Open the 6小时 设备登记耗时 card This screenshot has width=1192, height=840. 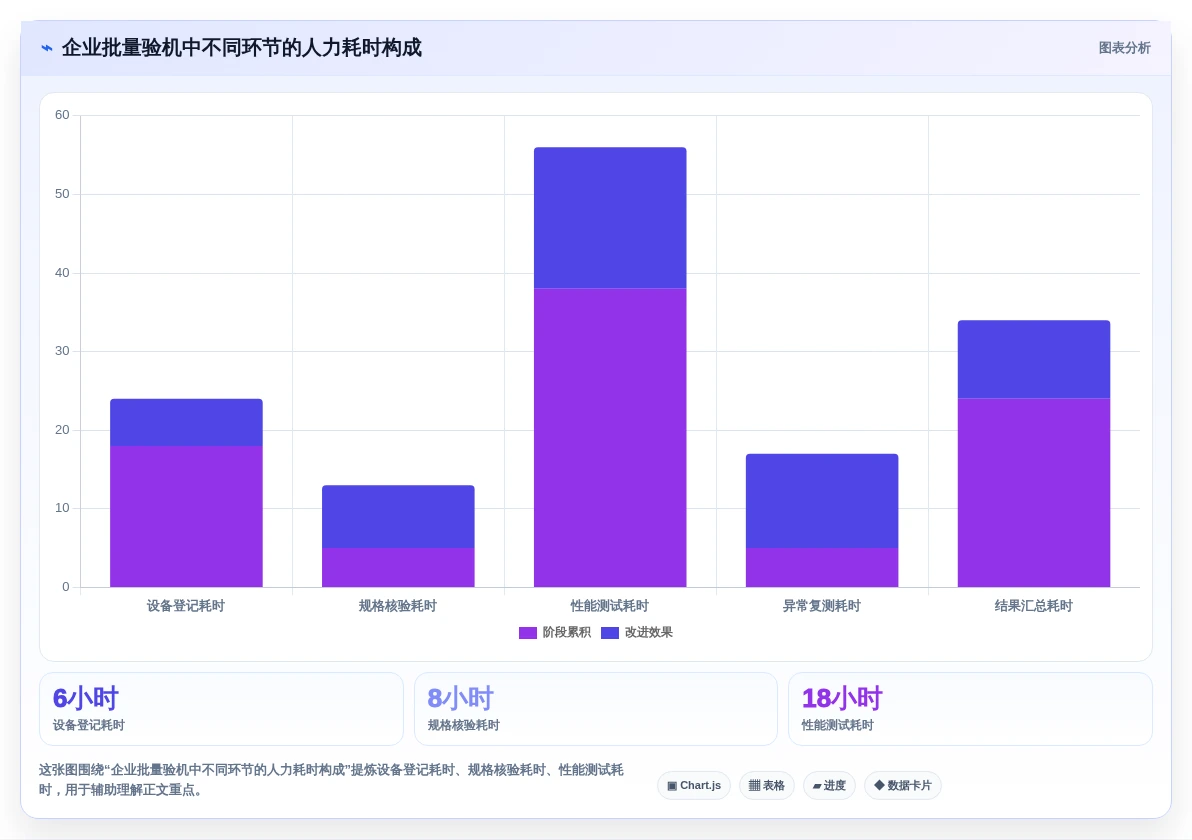[x=221, y=708]
